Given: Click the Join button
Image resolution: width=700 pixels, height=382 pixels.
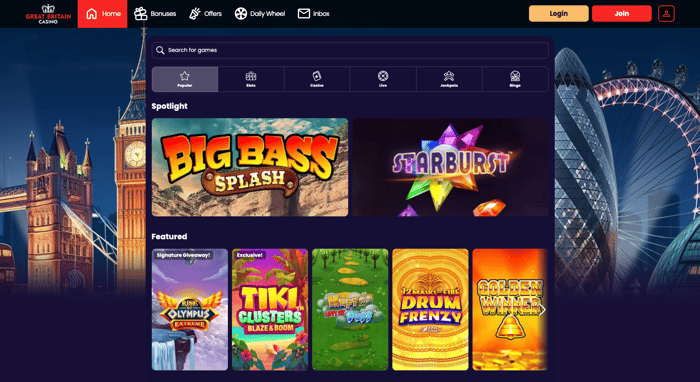Looking at the screenshot, I should coord(621,13).
